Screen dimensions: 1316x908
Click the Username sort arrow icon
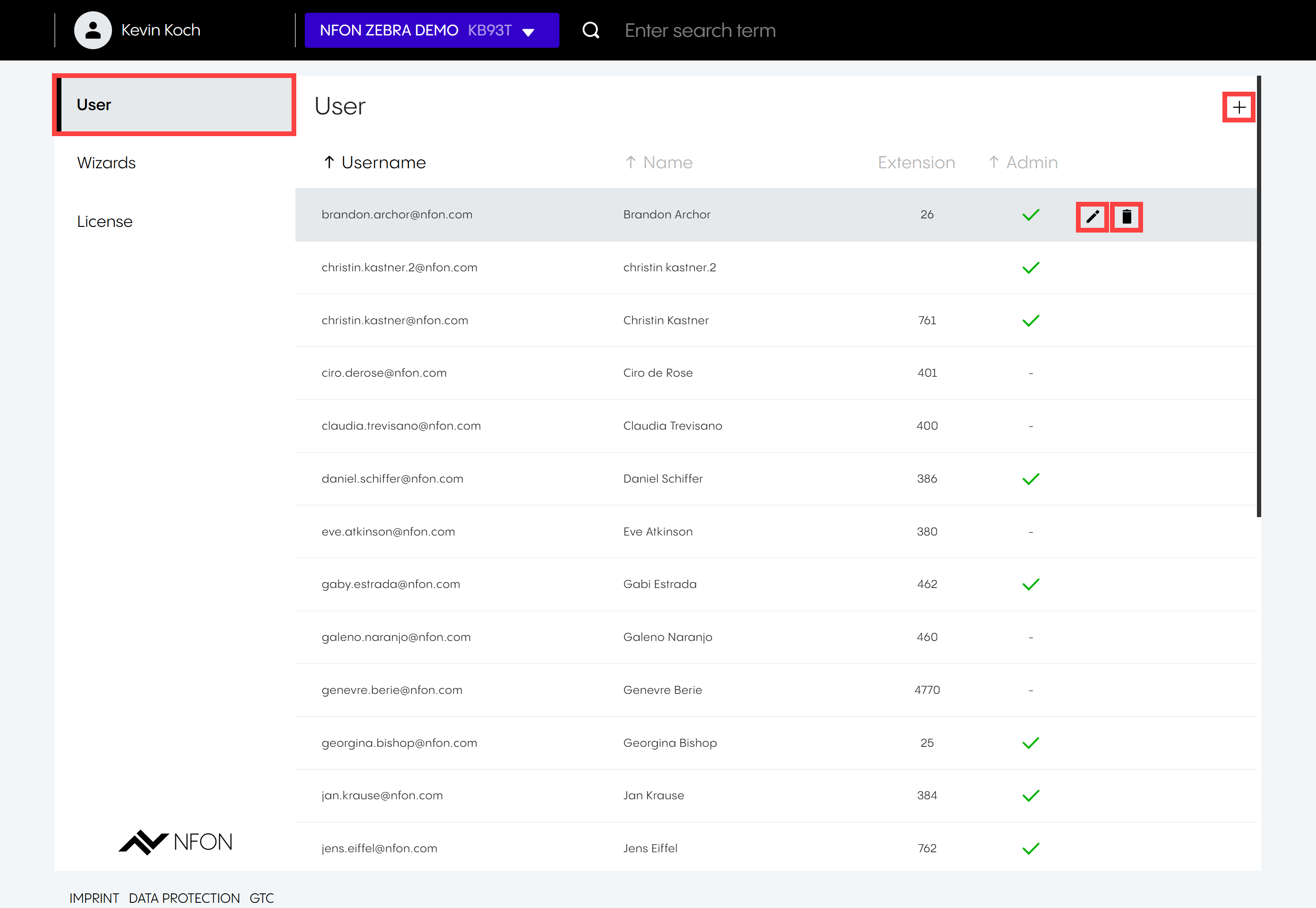(329, 162)
